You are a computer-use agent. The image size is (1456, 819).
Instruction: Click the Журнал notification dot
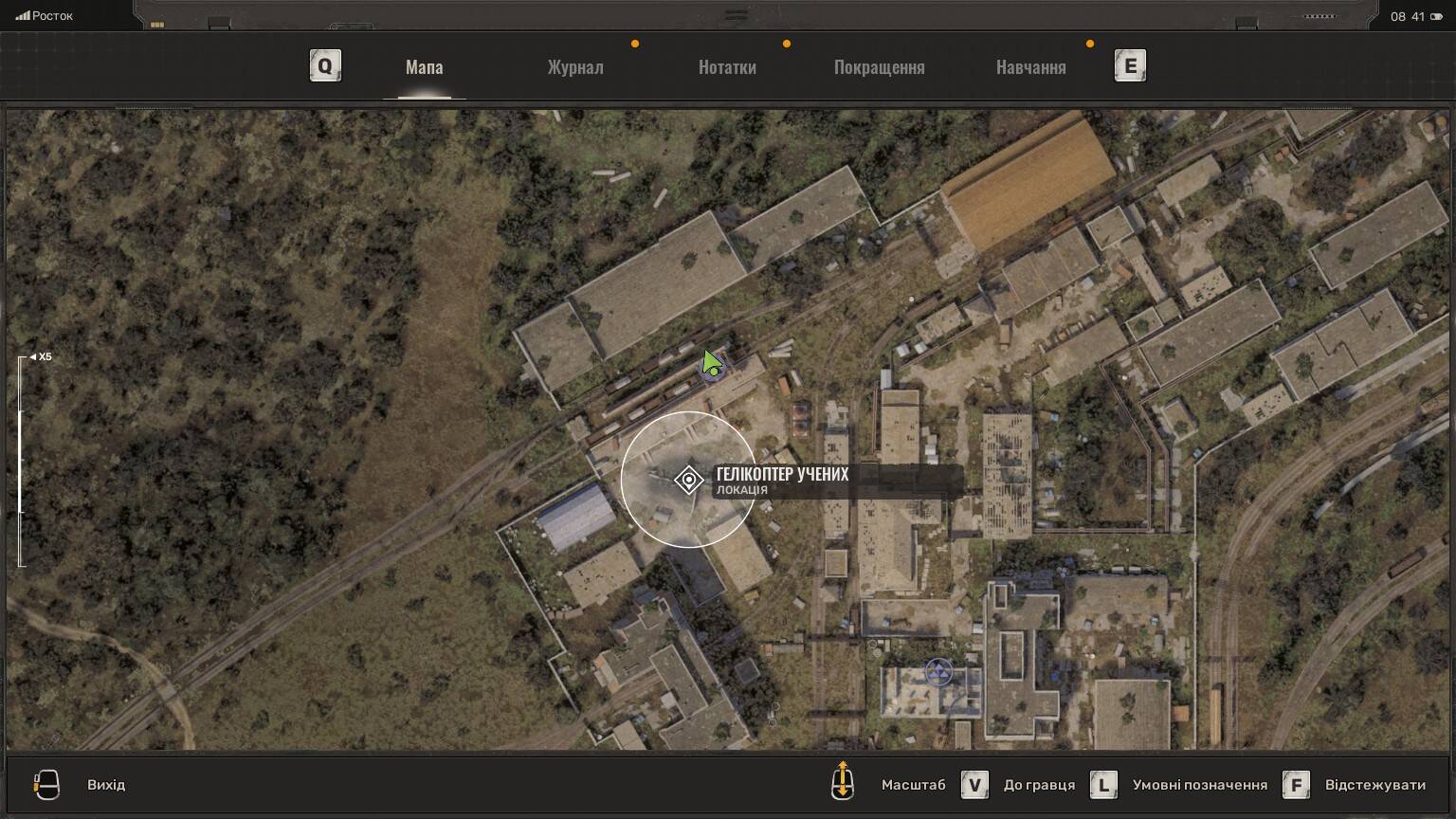(635, 44)
